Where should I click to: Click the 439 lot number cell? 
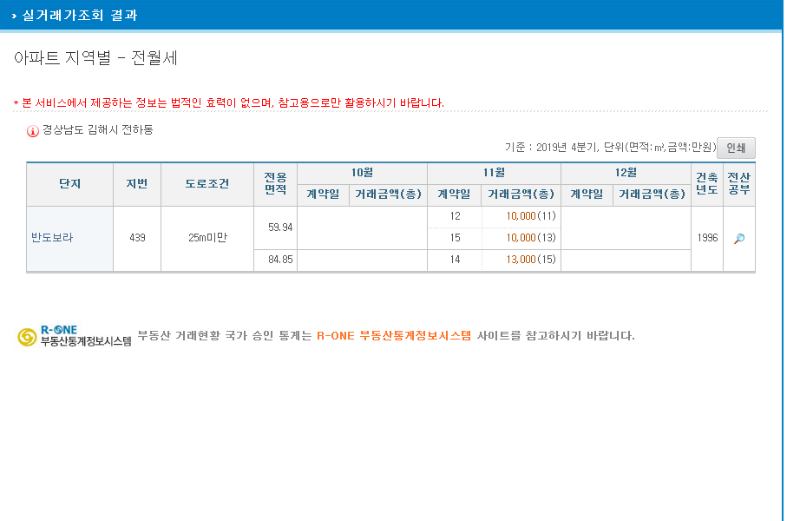coord(137,238)
